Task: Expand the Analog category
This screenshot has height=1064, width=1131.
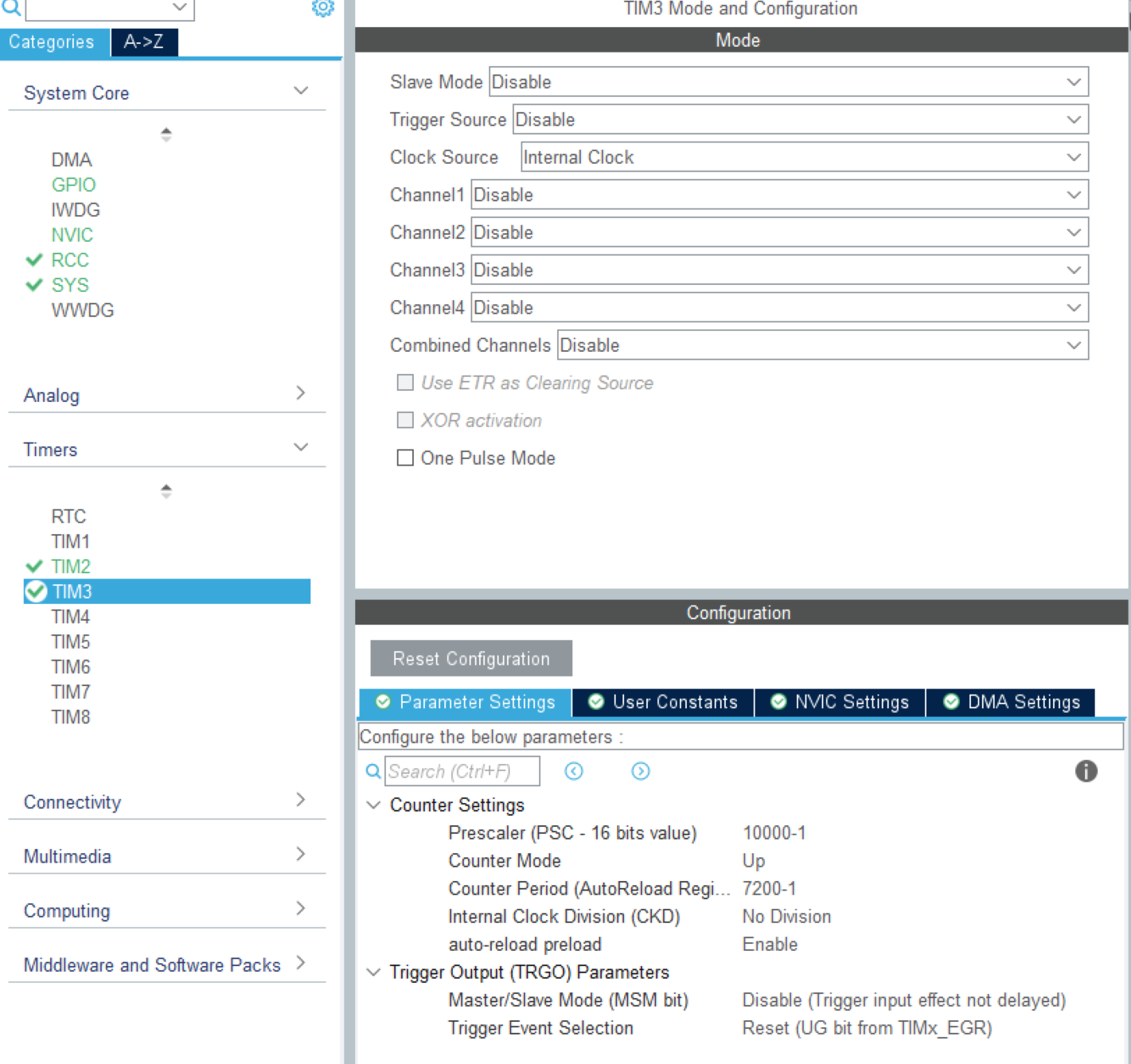Action: [300, 393]
